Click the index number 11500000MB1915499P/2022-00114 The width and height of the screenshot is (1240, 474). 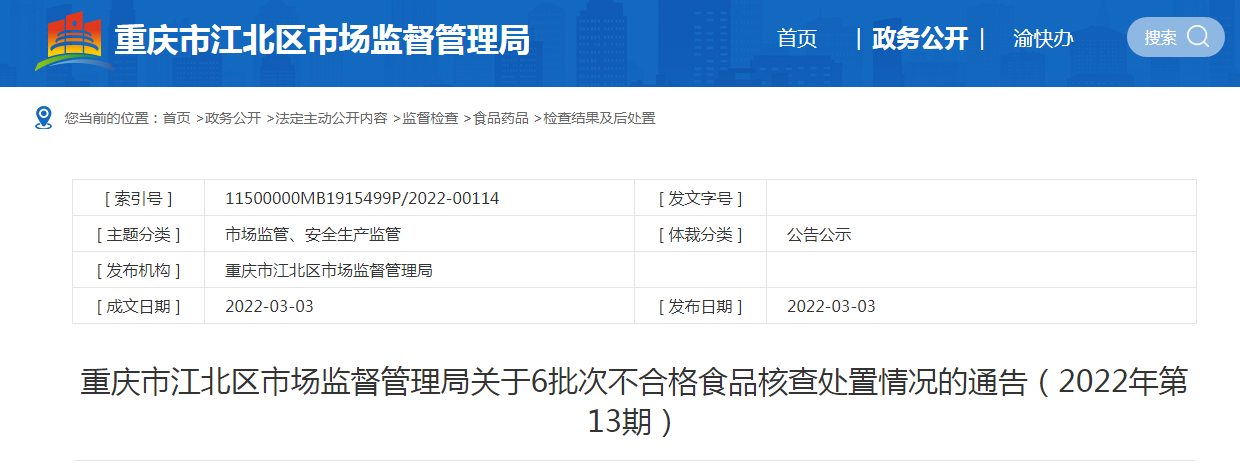[x=362, y=198]
